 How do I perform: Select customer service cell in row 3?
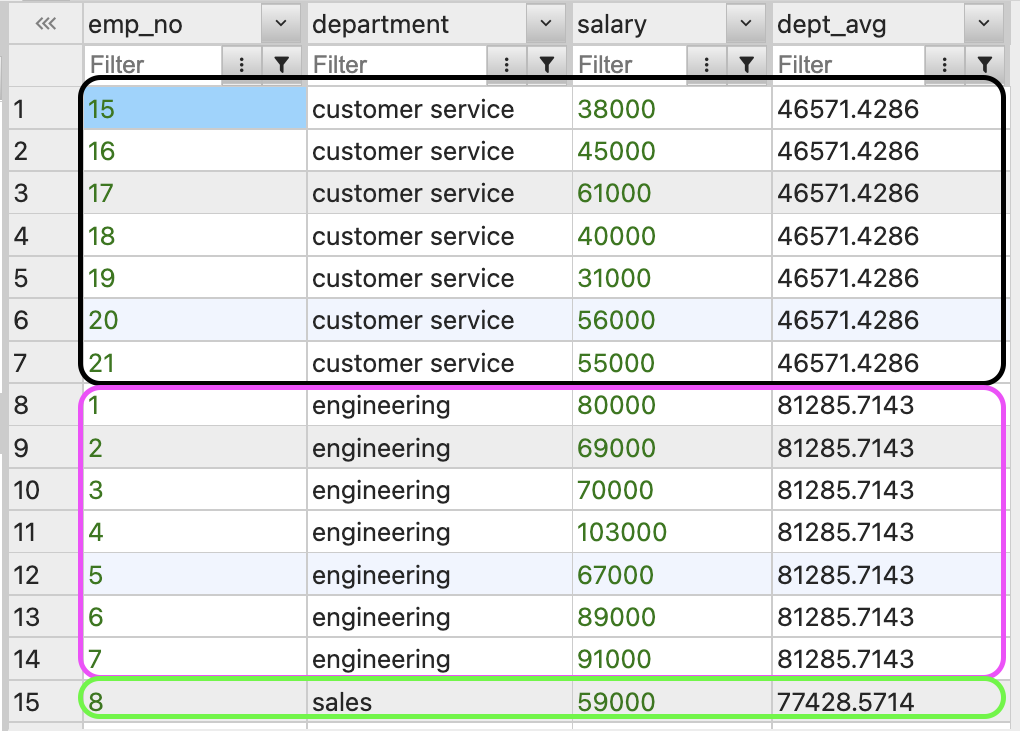point(439,193)
